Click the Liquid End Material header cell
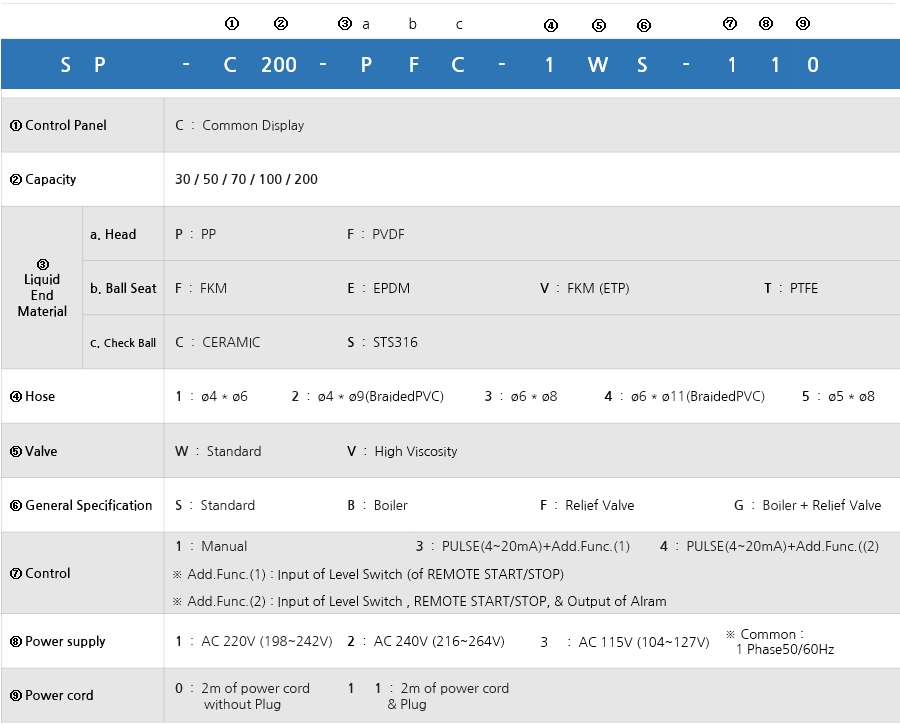The image size is (900, 724). click(42, 288)
